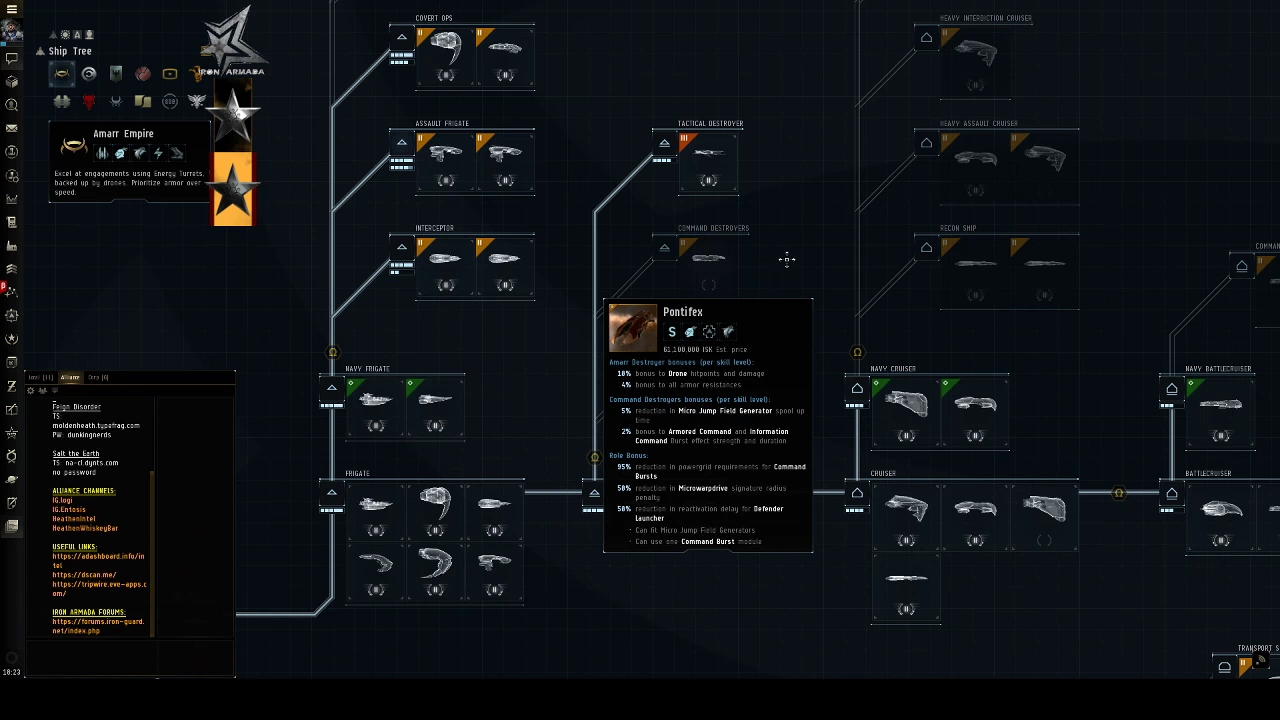Click the Pontifex ship image in tooltip
Image resolution: width=1280 pixels, height=720 pixels.
coord(633,328)
